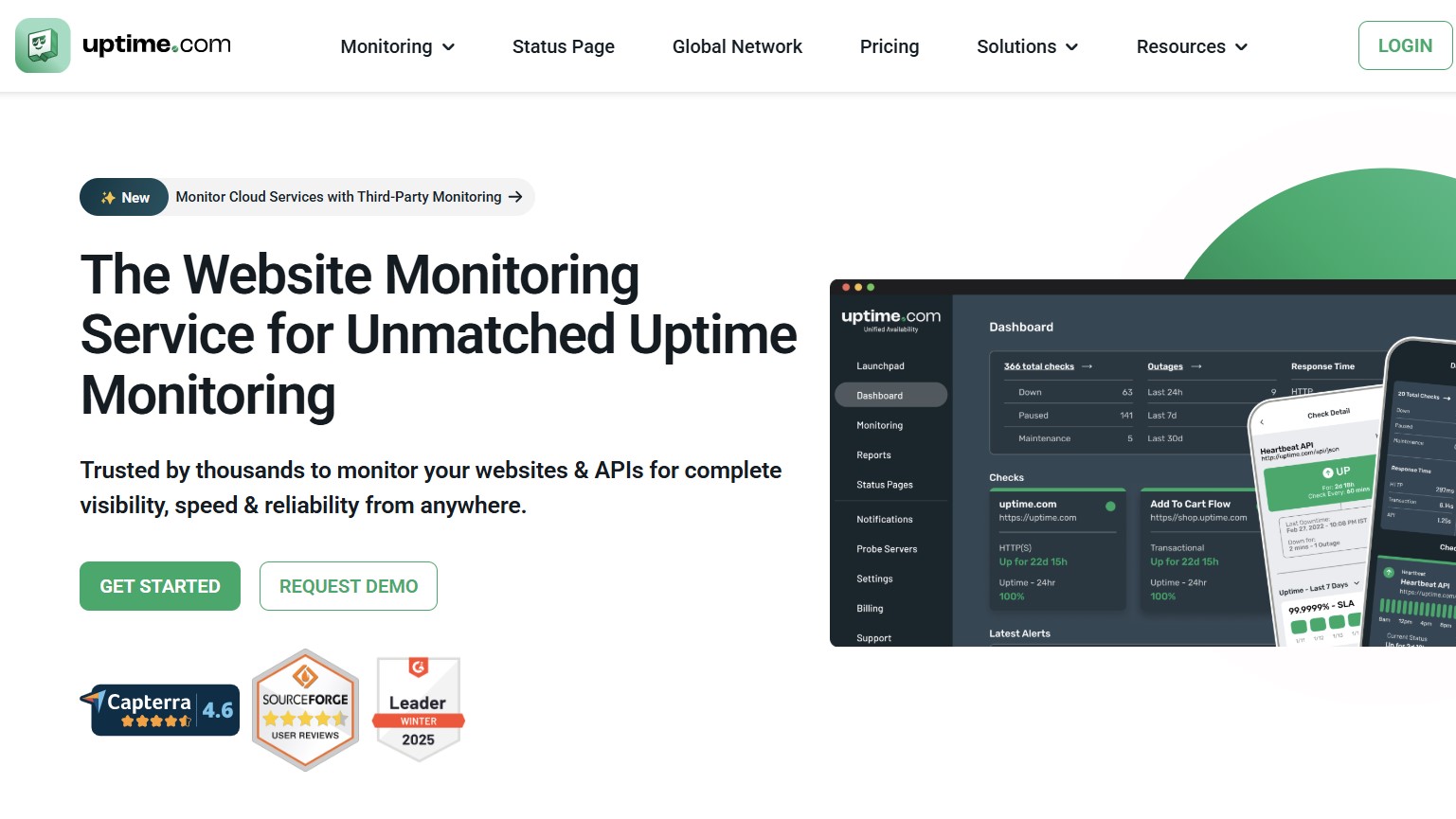Click the arrow beside Outages heading
Screen dimensions: 1456x819
pos(1196,366)
